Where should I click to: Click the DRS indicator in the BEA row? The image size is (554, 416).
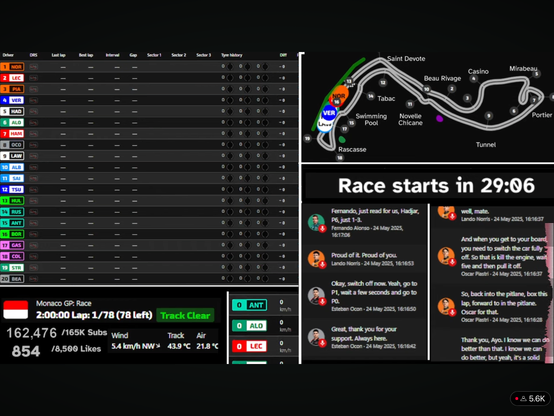coord(34,279)
